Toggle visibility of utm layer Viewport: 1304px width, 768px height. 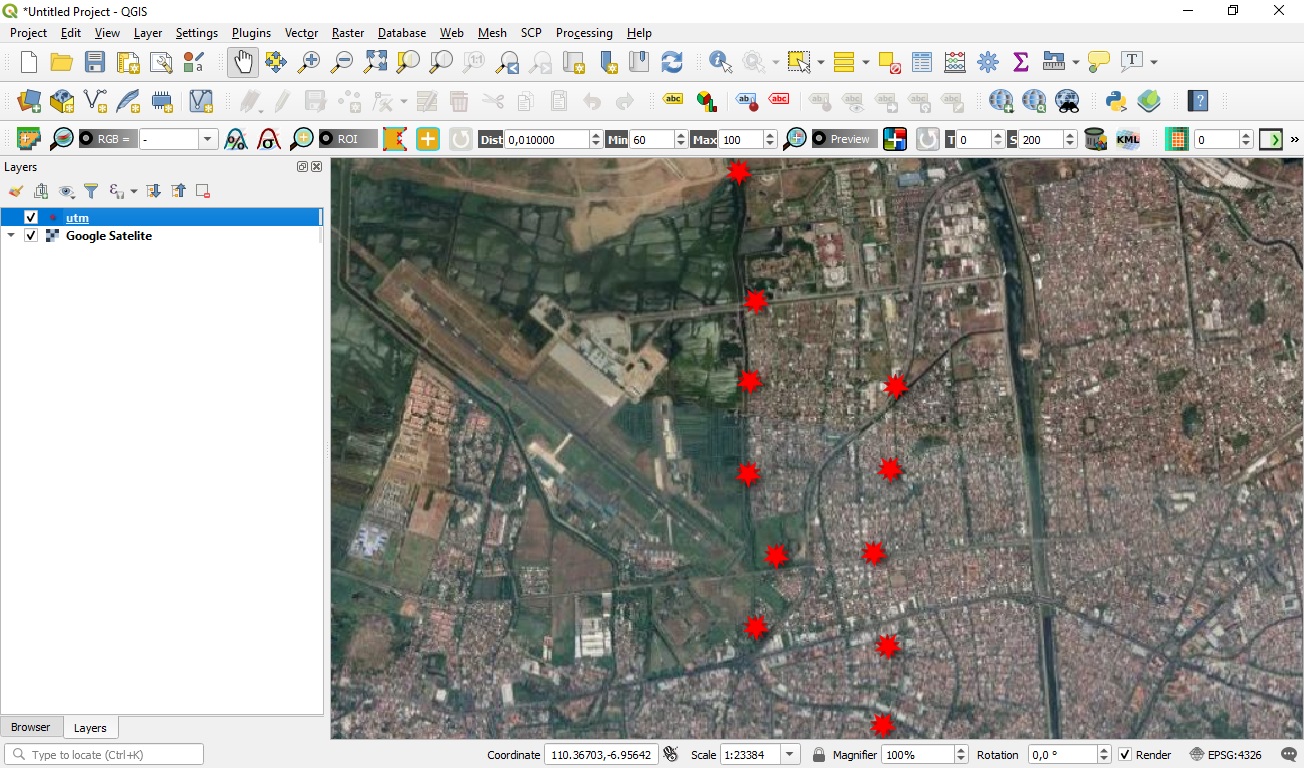(x=31, y=217)
